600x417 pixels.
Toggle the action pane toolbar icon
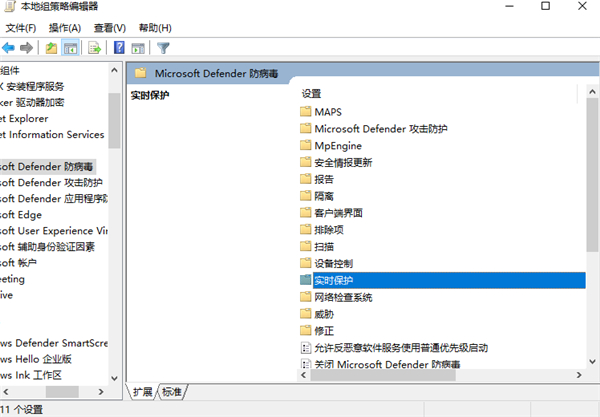138,47
